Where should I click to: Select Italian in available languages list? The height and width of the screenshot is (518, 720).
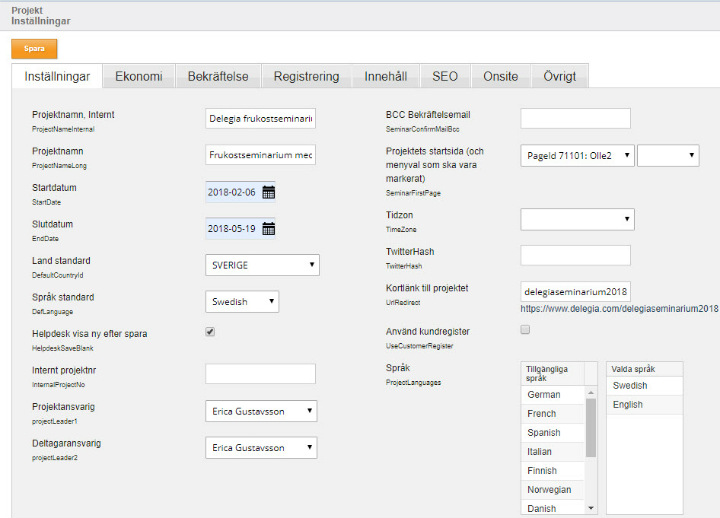tap(553, 452)
